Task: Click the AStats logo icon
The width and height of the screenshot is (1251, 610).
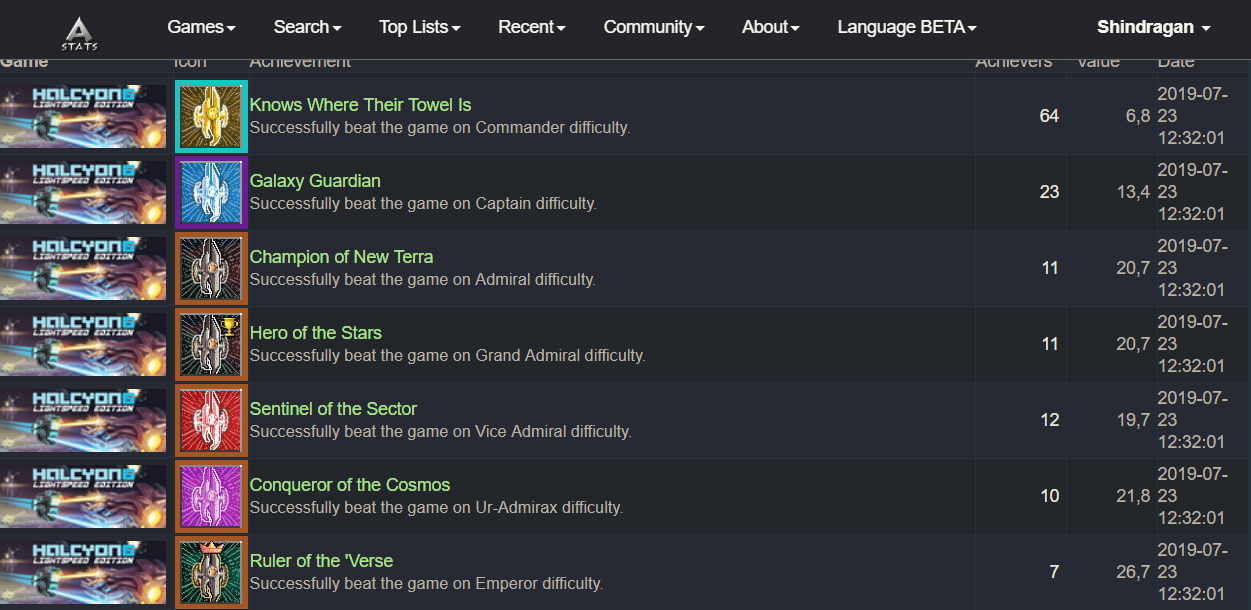Action: click(x=79, y=31)
